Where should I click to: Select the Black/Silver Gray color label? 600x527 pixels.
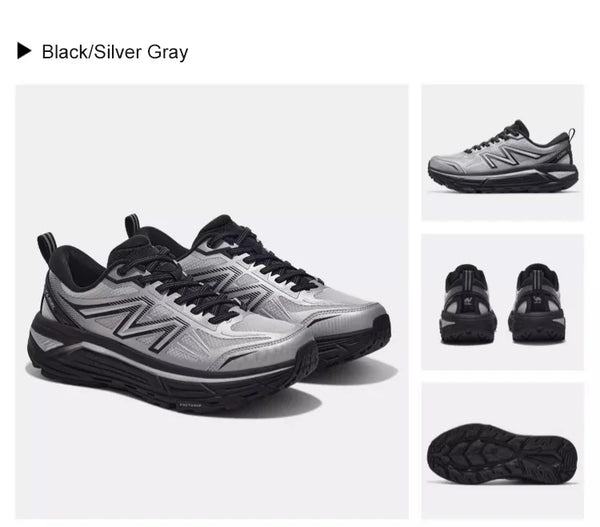(x=115, y=52)
